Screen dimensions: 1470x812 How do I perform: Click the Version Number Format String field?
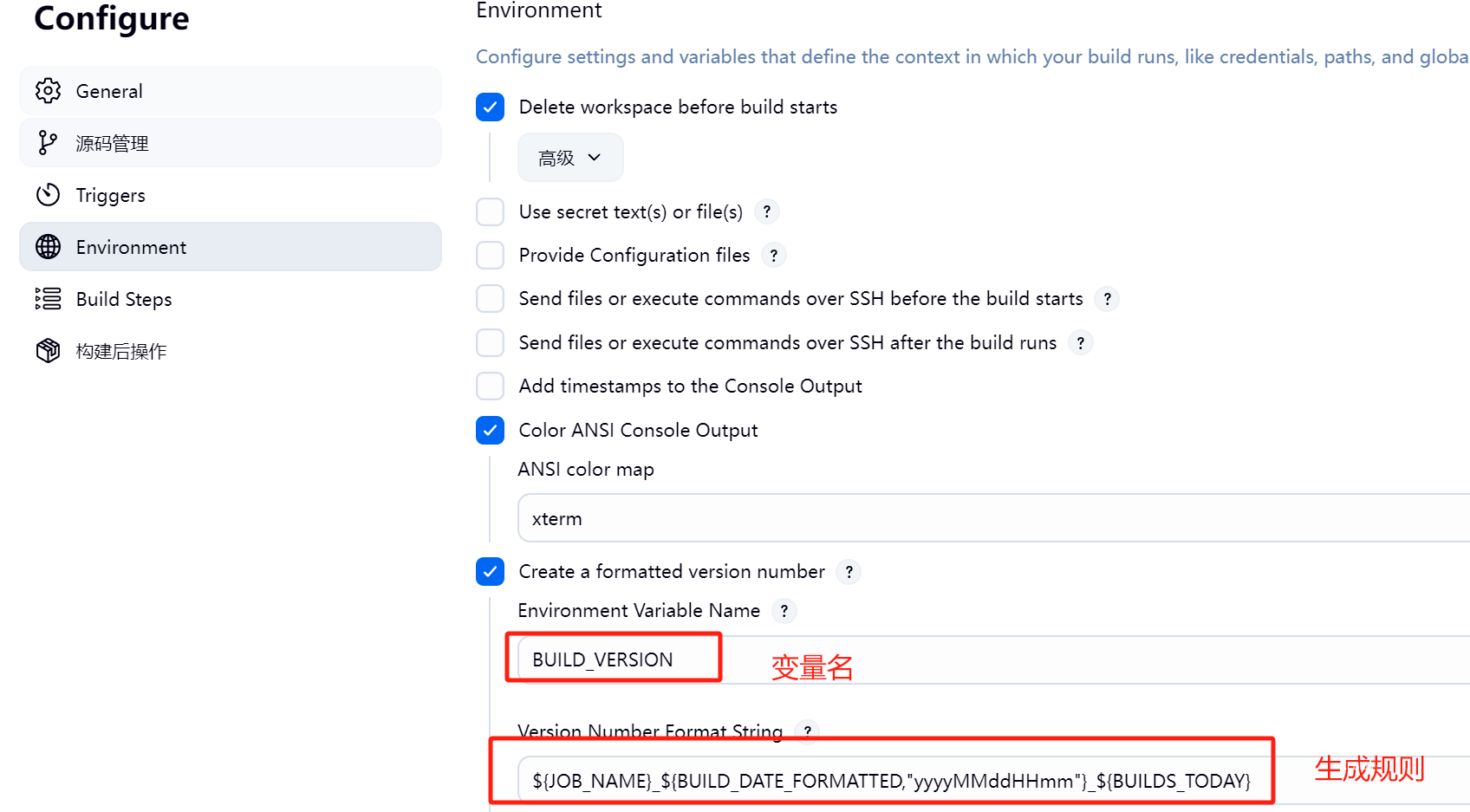point(890,781)
